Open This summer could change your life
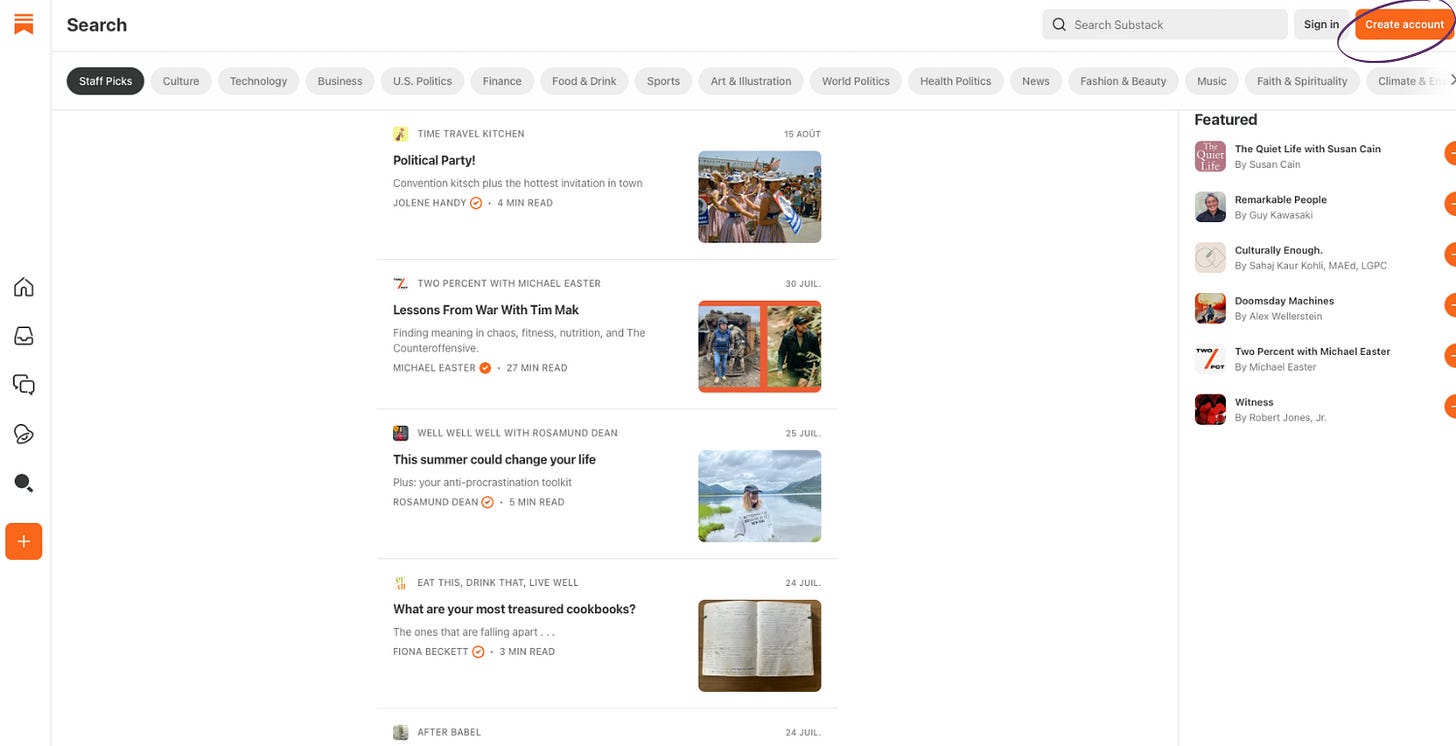Image resolution: width=1456 pixels, height=746 pixels. coord(494,460)
